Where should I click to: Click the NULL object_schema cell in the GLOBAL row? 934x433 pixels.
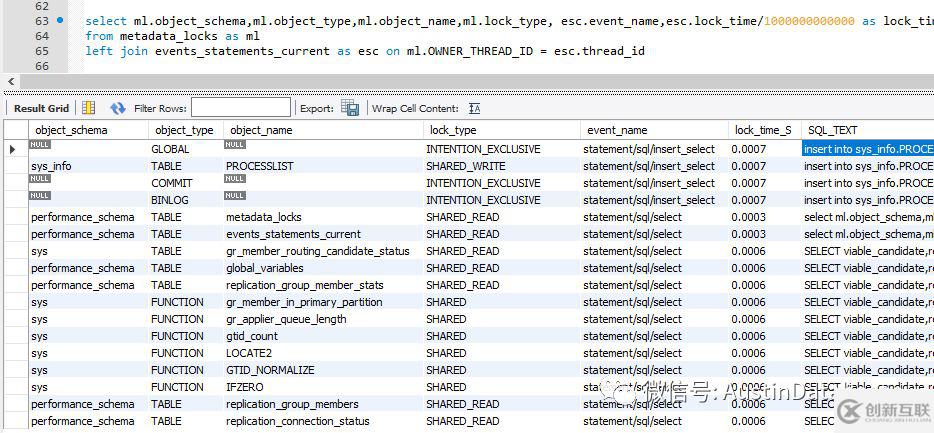[88, 149]
